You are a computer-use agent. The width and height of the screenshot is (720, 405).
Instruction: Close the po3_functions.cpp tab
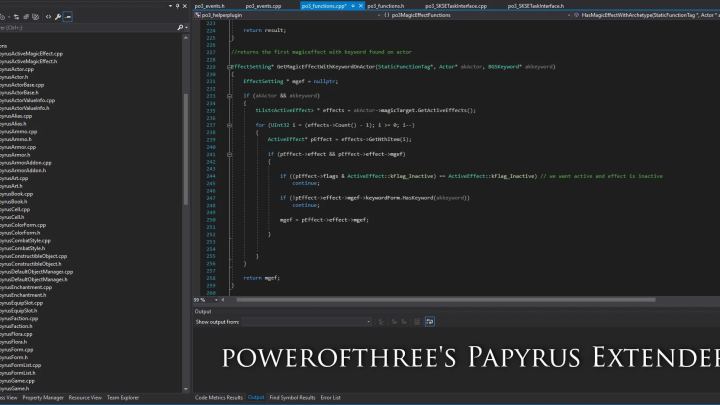(x=360, y=6)
